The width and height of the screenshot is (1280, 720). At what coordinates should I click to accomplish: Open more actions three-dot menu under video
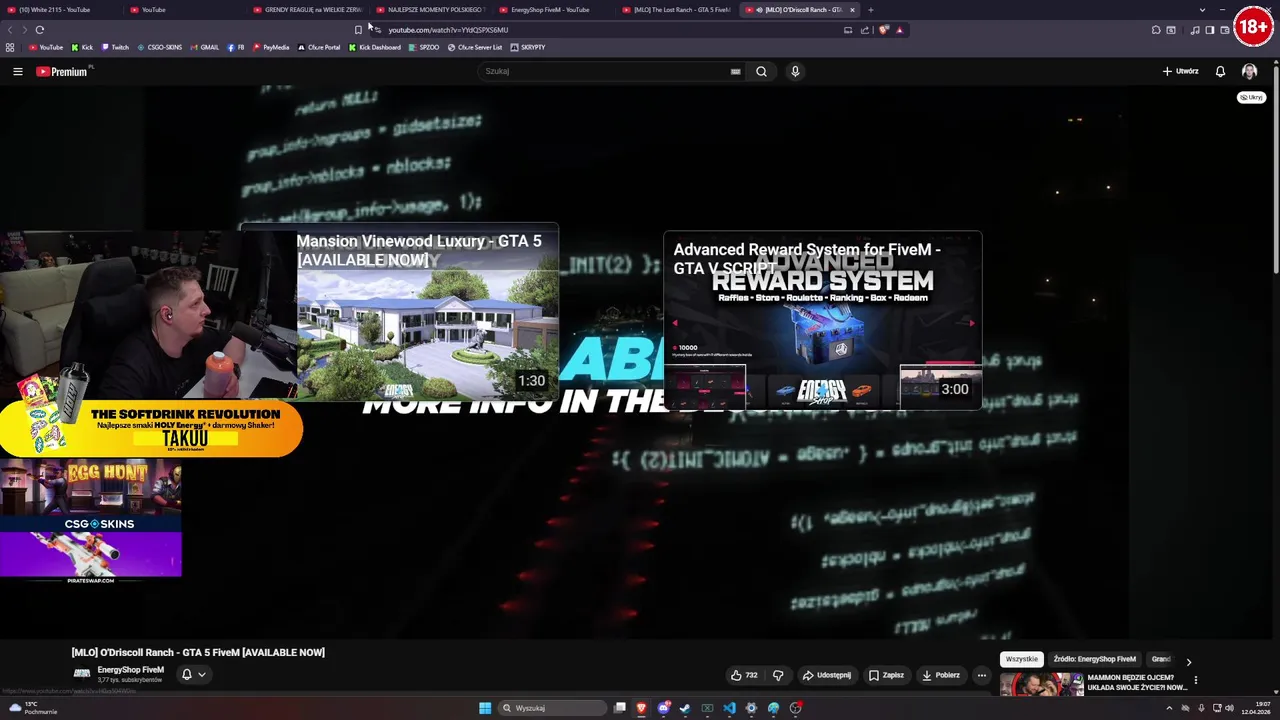pos(981,675)
